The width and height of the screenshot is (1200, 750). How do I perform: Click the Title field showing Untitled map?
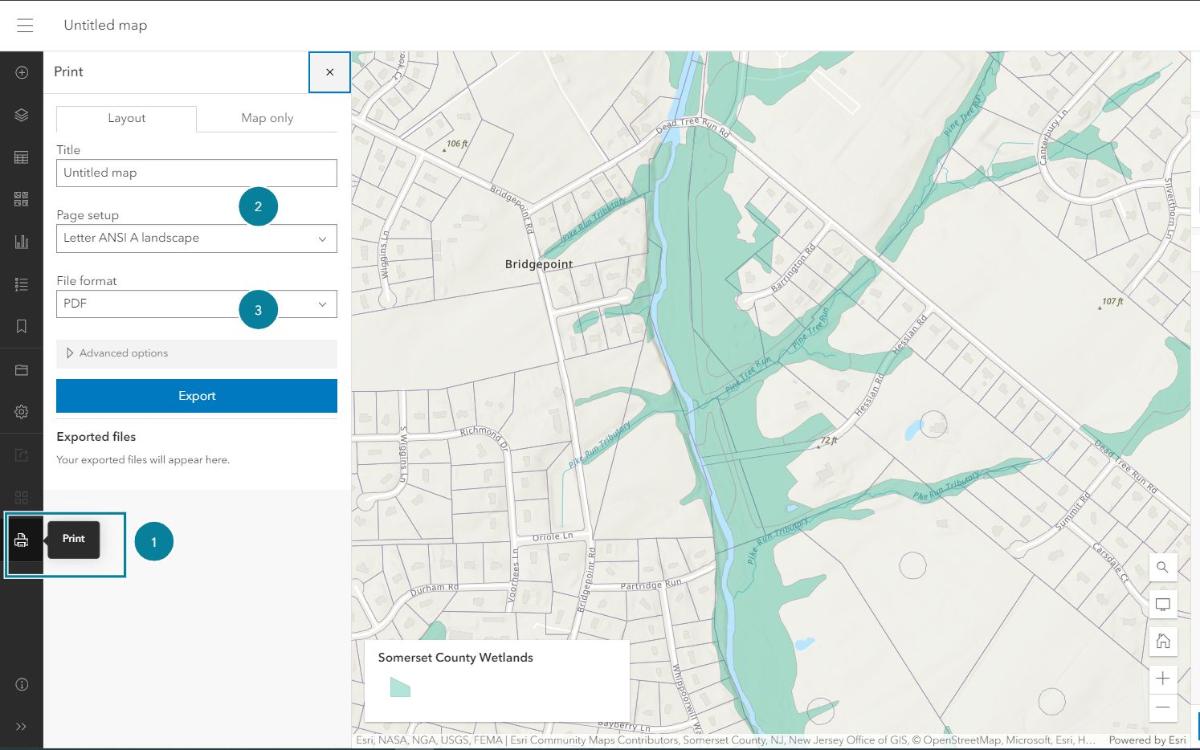(x=196, y=172)
